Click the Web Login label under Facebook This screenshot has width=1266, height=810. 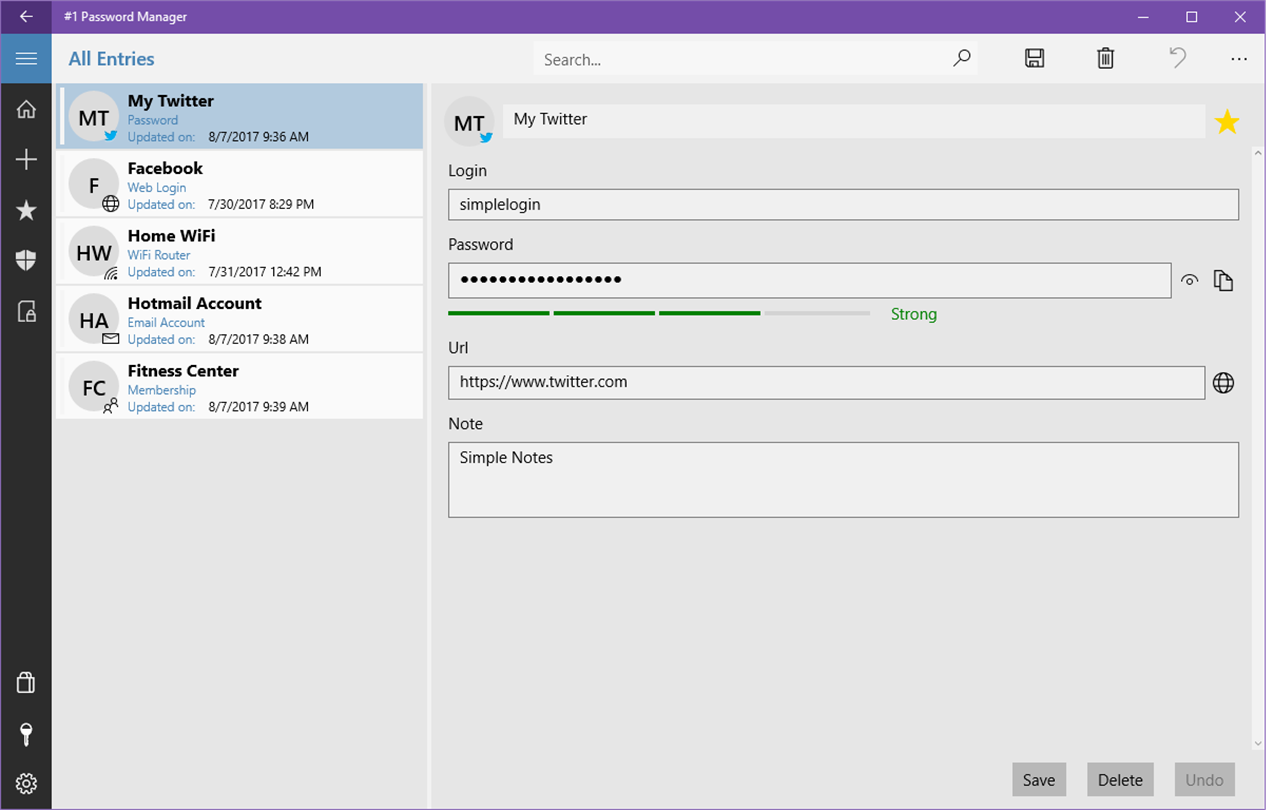coord(156,188)
